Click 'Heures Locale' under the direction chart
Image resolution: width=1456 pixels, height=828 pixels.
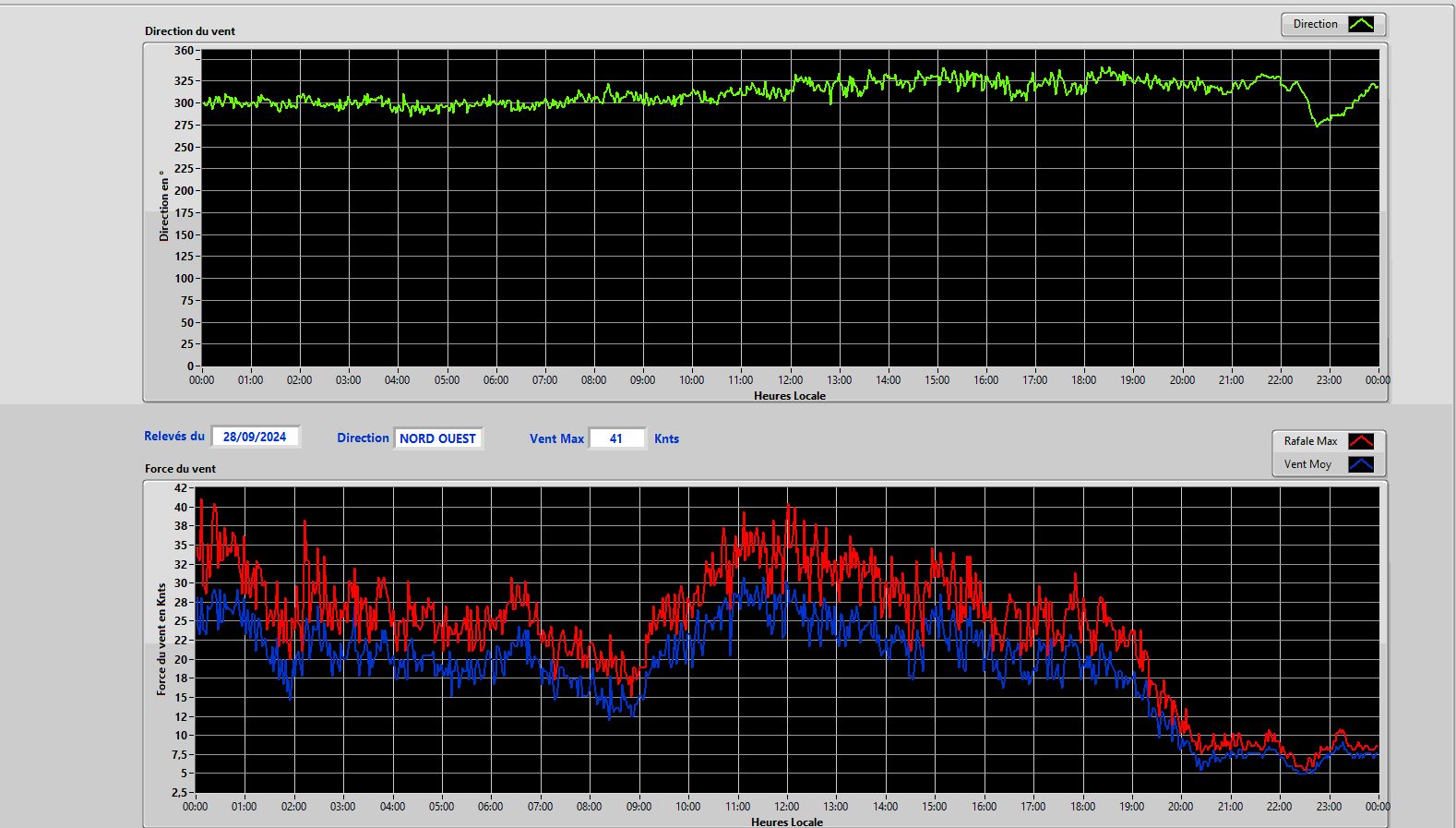tap(790, 395)
